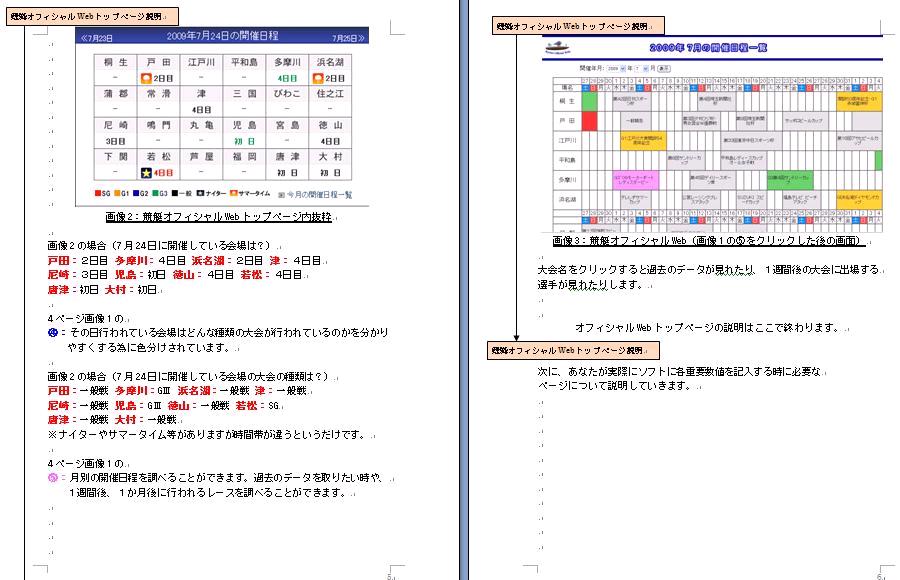
Task: Click the サマータイム legend icon
Action: point(234,194)
